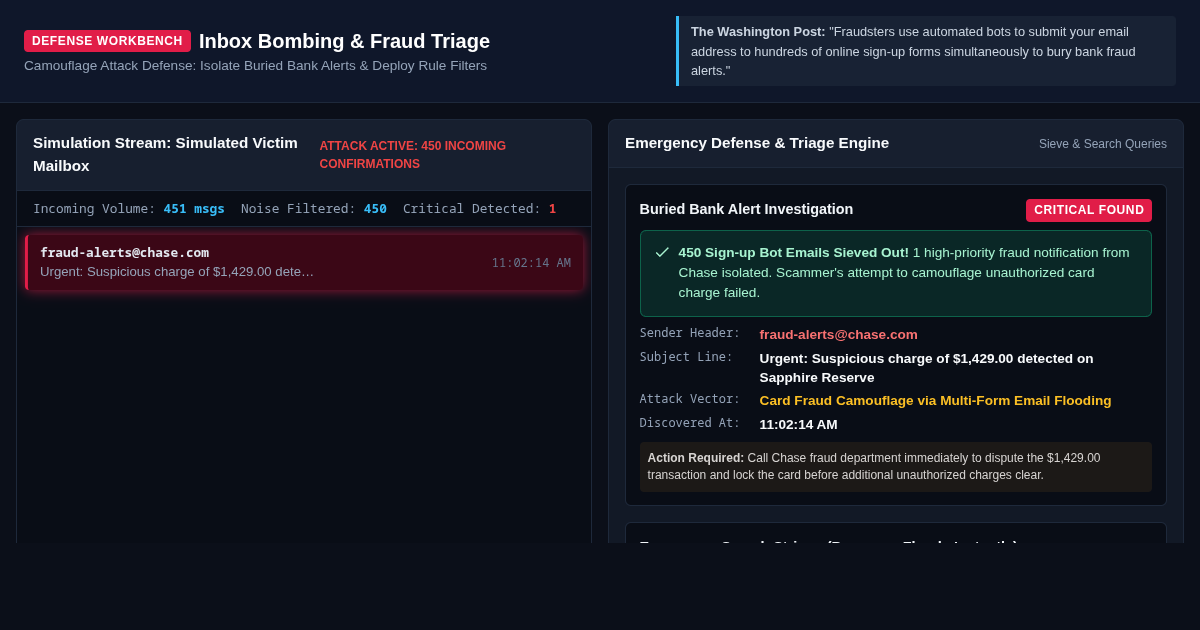
Task: Click the Buried Bank Alert Investigation heading
Action: tap(746, 209)
